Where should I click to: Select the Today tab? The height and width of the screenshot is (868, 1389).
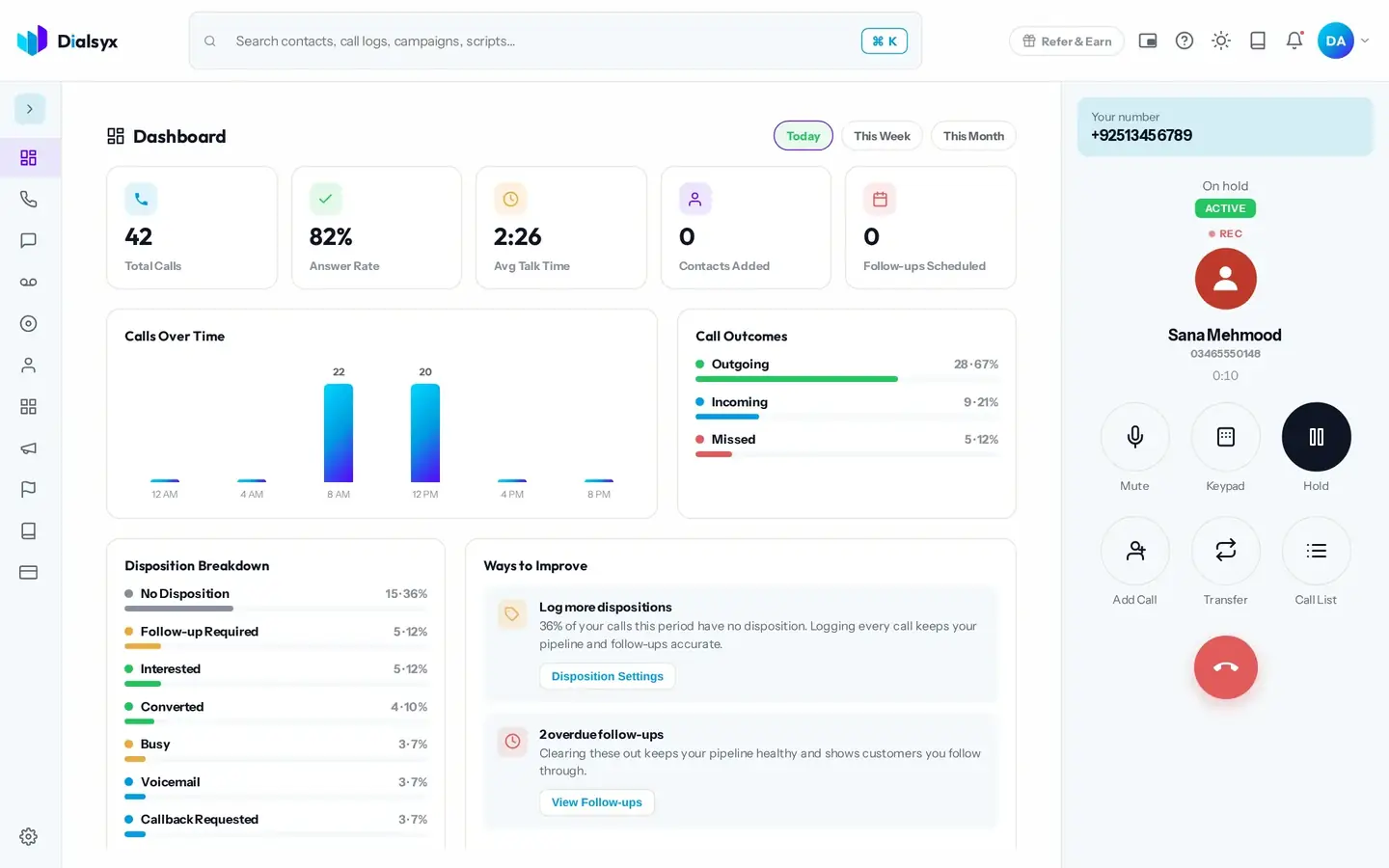803,136
